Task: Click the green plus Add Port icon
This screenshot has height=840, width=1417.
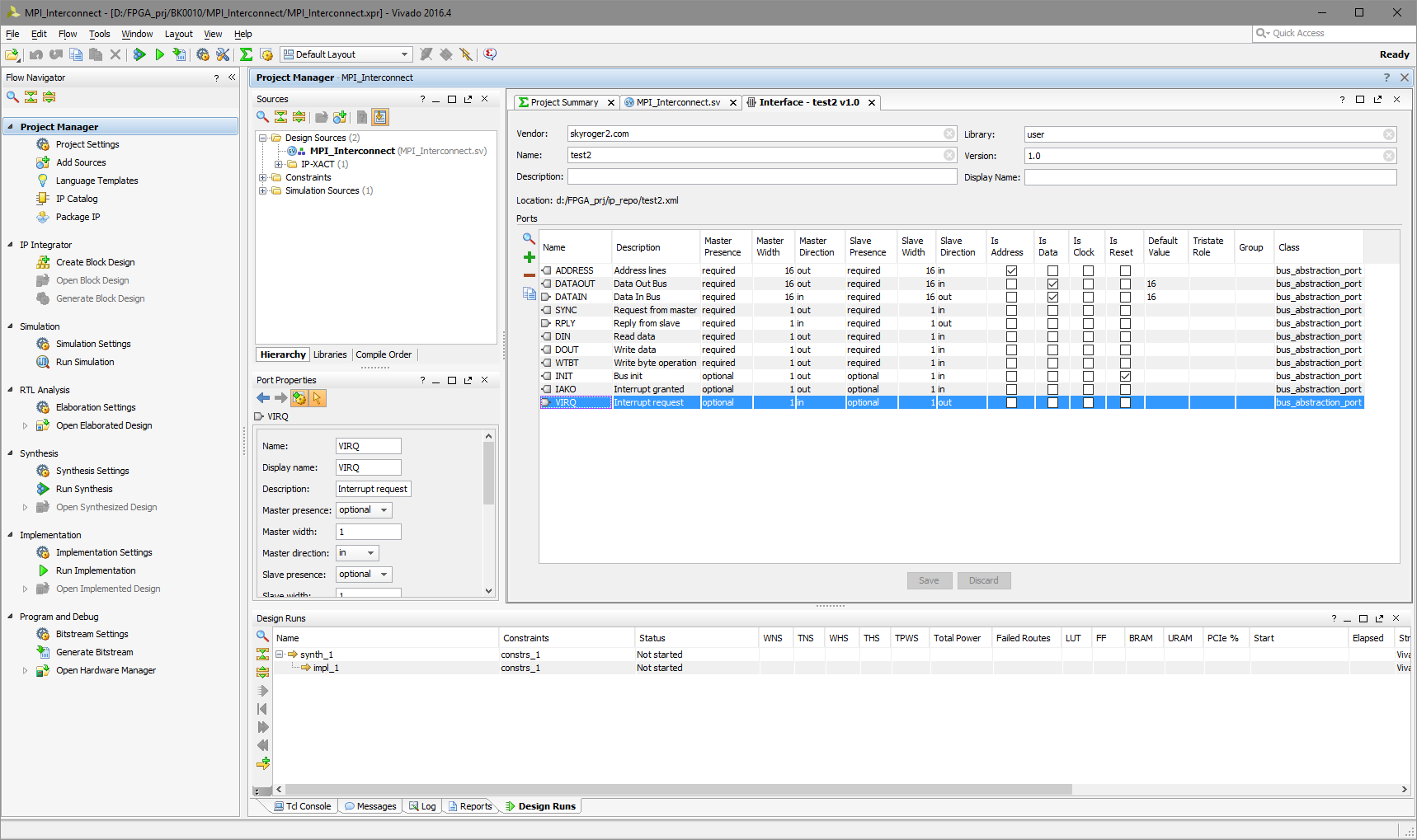Action: [530, 257]
